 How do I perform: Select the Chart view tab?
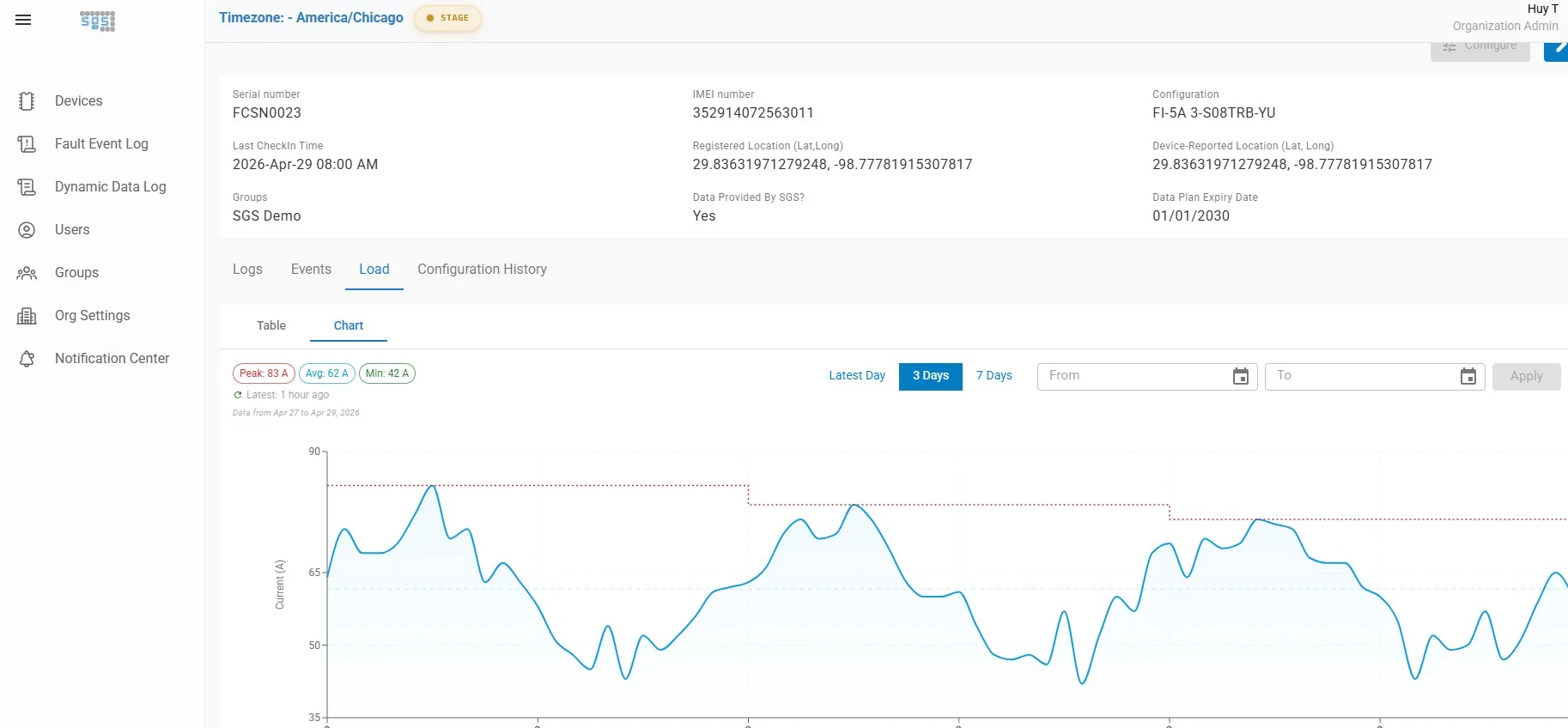pos(349,325)
